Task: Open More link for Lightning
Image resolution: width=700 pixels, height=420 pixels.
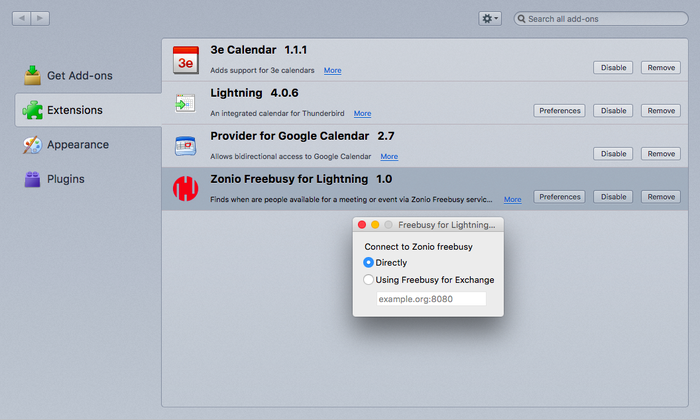Action: pyautogui.click(x=362, y=113)
